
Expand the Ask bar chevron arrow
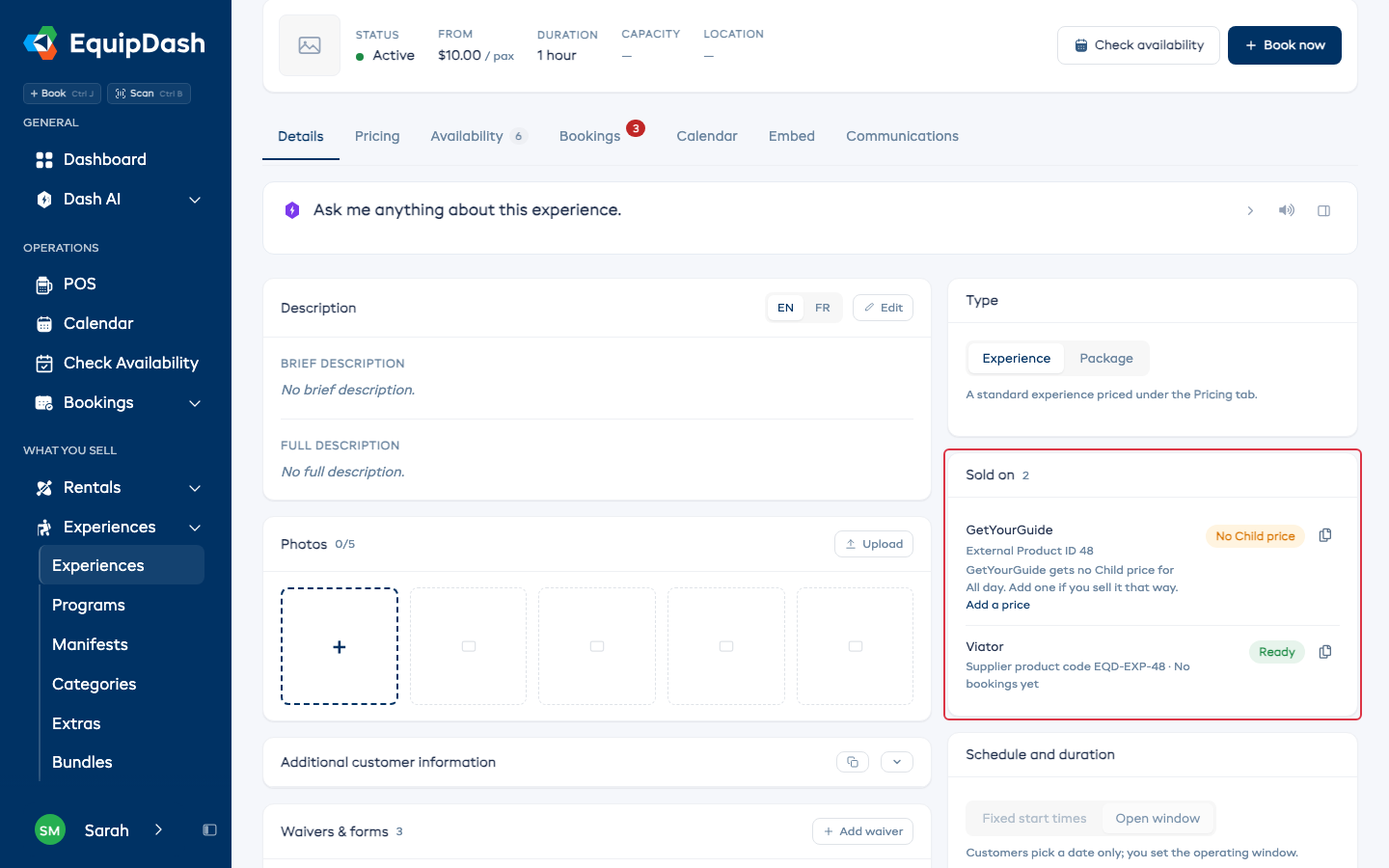point(1250,210)
